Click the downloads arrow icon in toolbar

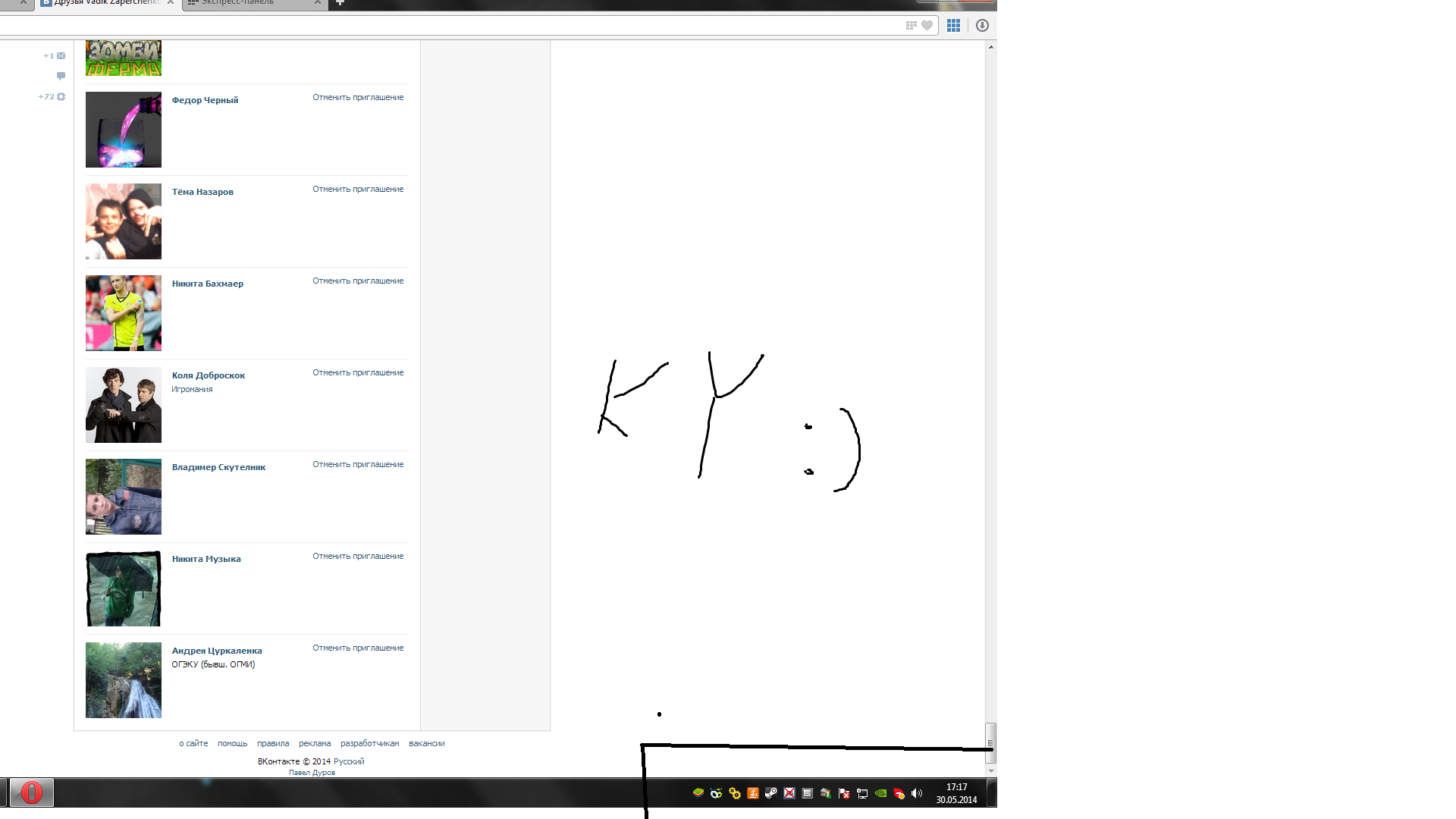coord(982,26)
